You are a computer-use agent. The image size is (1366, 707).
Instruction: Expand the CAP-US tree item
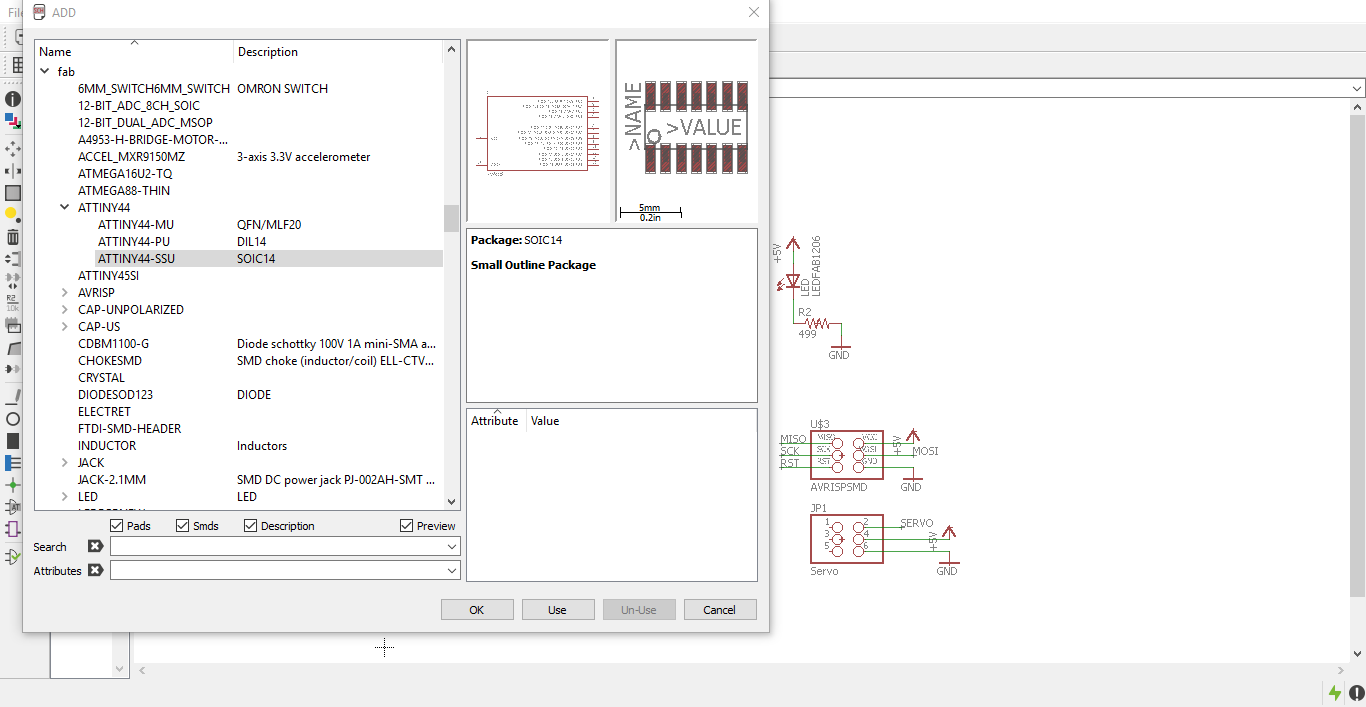tap(65, 326)
